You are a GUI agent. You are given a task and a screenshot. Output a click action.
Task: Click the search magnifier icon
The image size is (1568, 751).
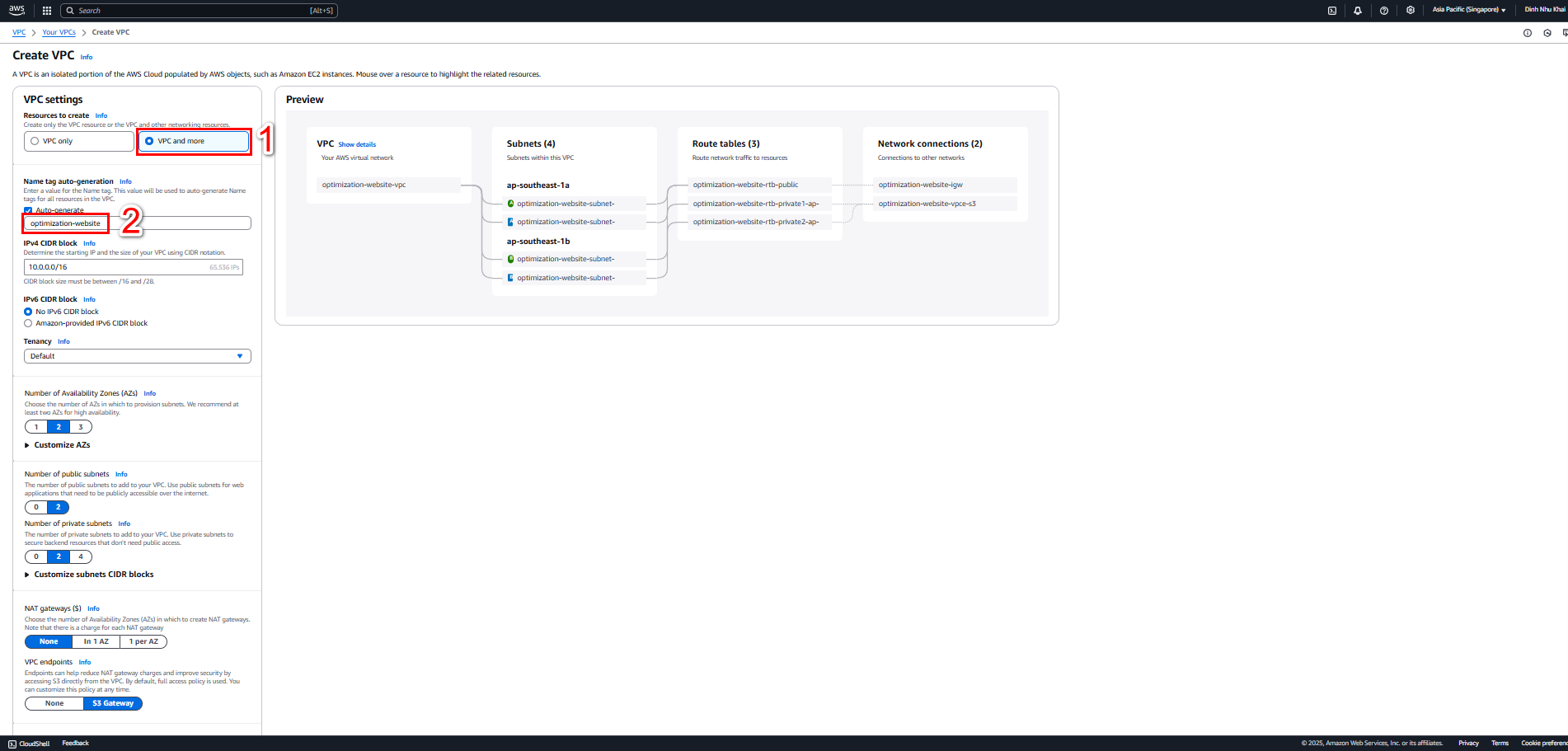tap(71, 11)
